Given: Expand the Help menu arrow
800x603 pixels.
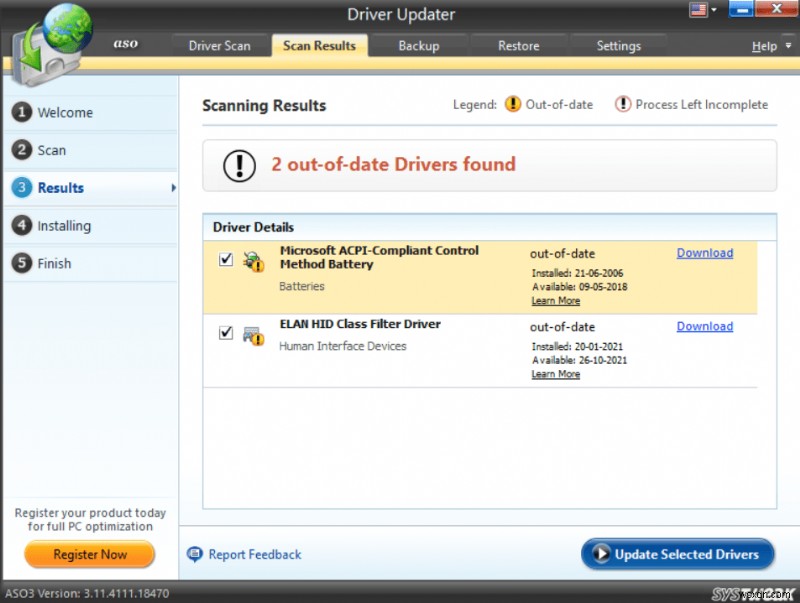Looking at the screenshot, I should click(788, 46).
